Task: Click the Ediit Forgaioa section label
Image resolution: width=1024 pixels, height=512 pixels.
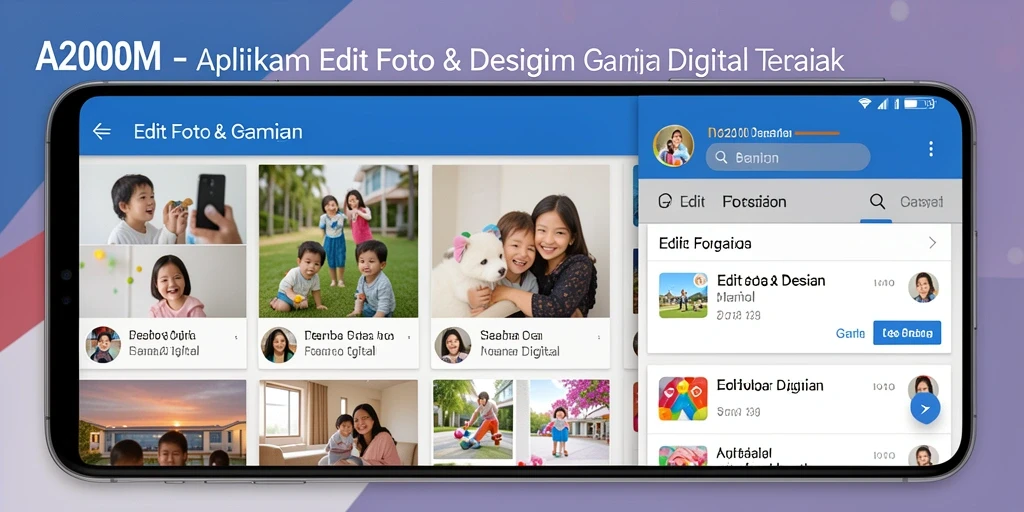Action: pyautogui.click(x=705, y=243)
